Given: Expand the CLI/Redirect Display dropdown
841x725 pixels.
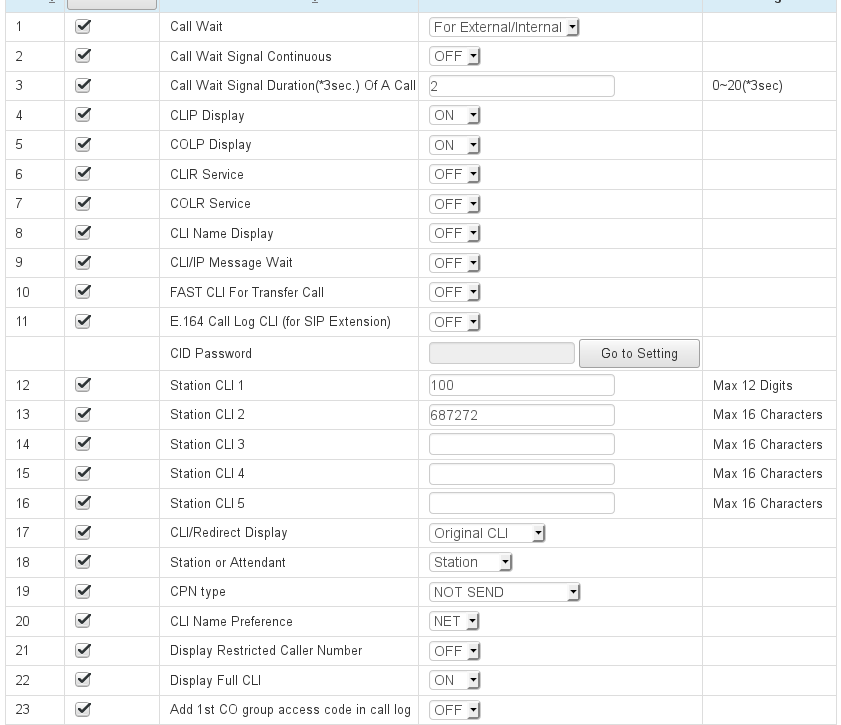Looking at the screenshot, I should 488,533.
